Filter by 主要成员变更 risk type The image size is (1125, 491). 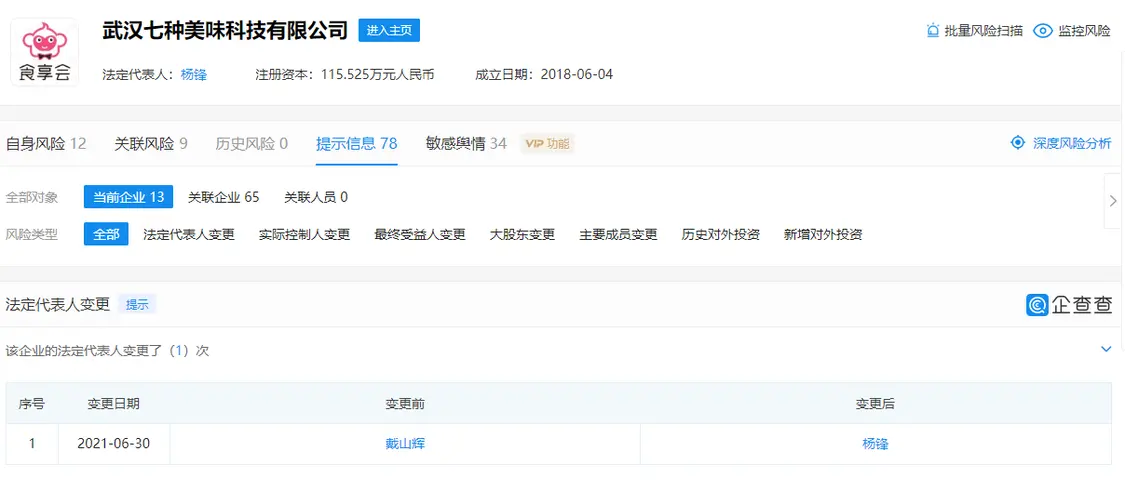pyautogui.click(x=618, y=234)
